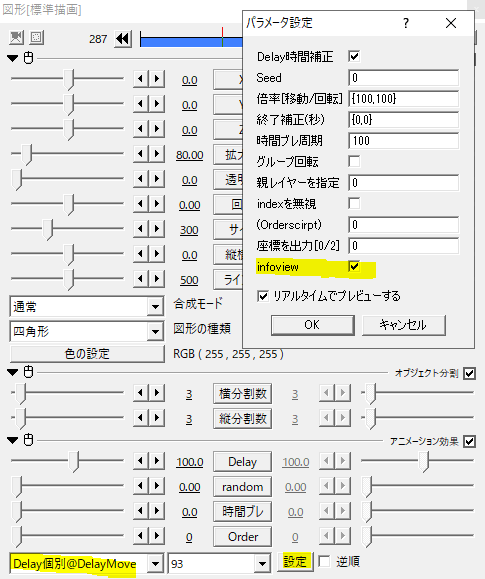Click the mouse icon of the アニメーション効果 section
485x579 pixels.
(x=28, y=440)
